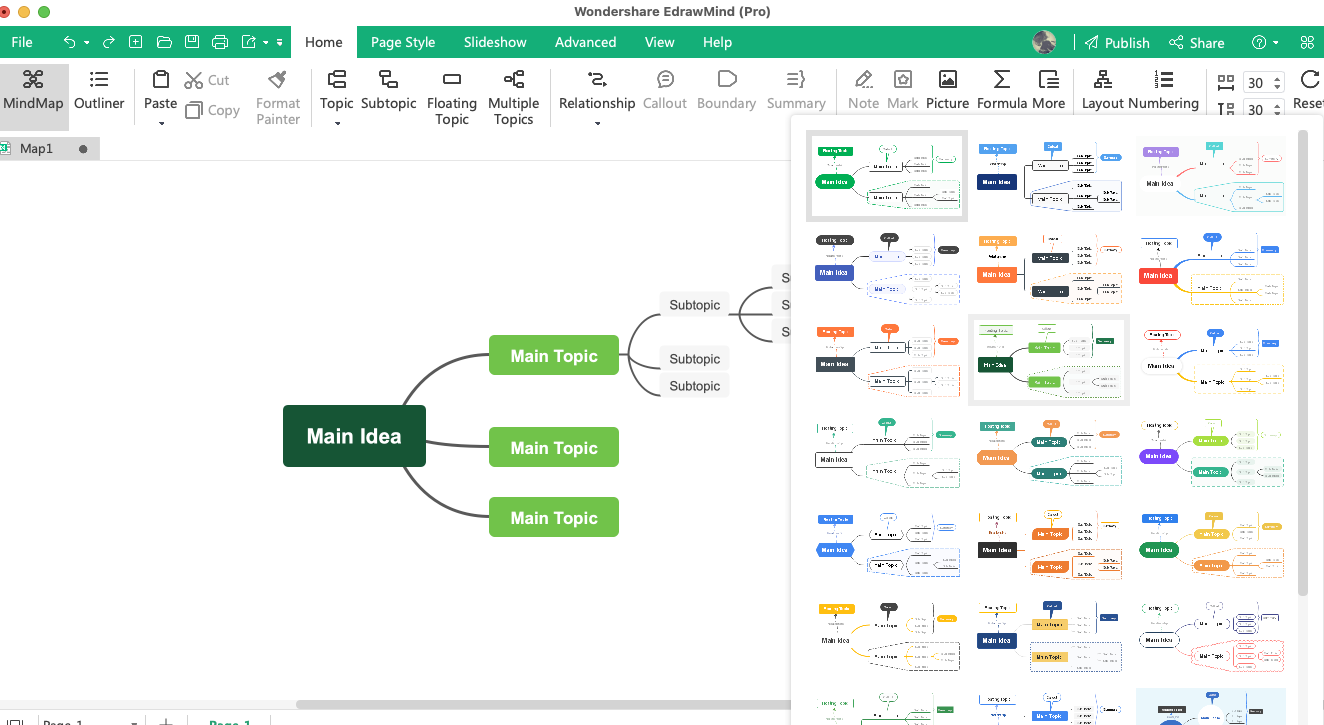Open the File menu

click(x=22, y=42)
